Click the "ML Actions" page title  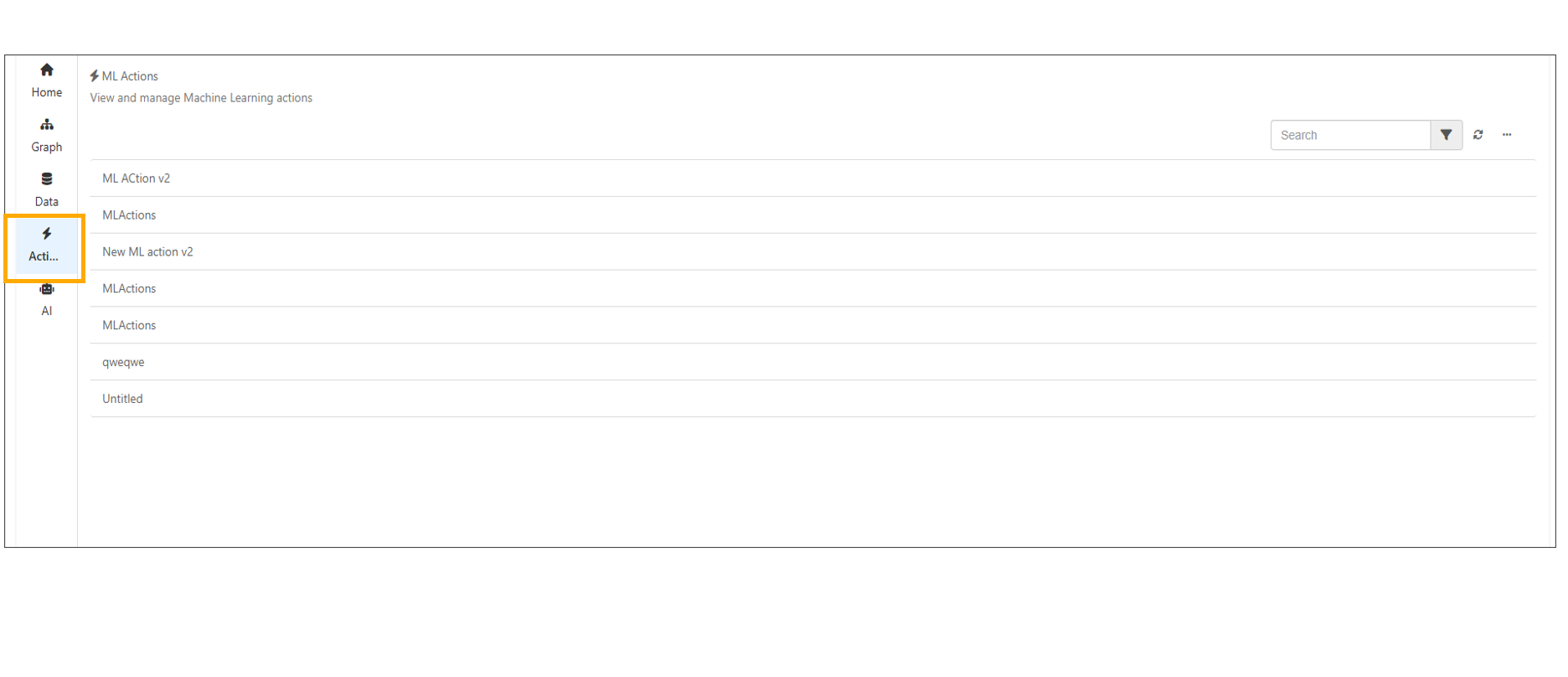point(130,76)
